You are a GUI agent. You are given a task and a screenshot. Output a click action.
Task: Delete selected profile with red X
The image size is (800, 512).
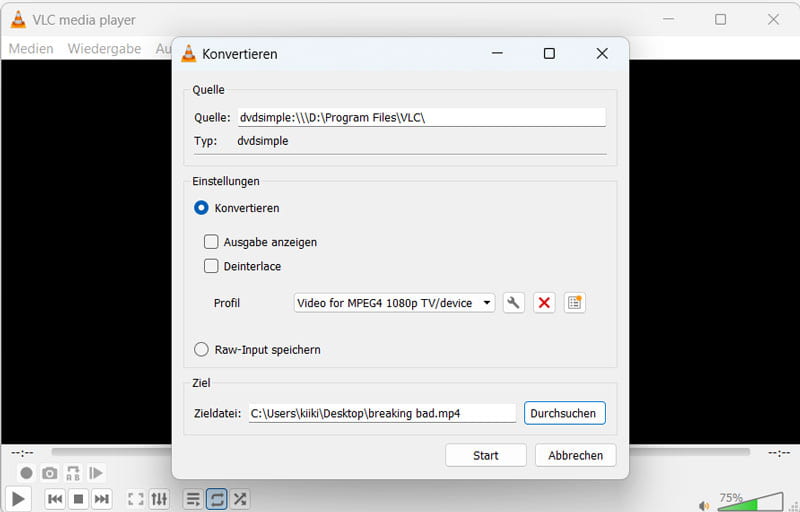click(544, 303)
